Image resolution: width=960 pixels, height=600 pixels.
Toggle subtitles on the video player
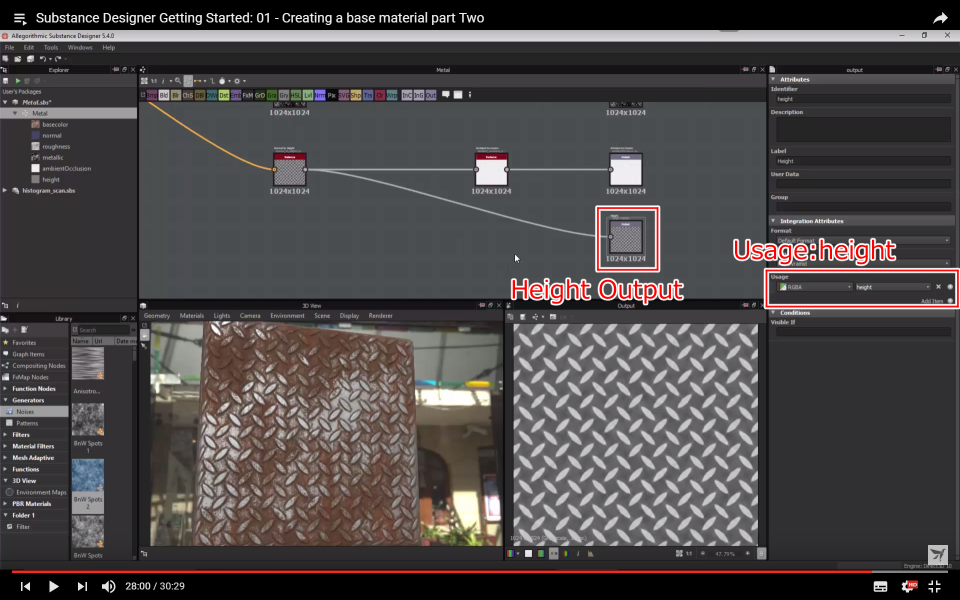pyautogui.click(x=880, y=587)
